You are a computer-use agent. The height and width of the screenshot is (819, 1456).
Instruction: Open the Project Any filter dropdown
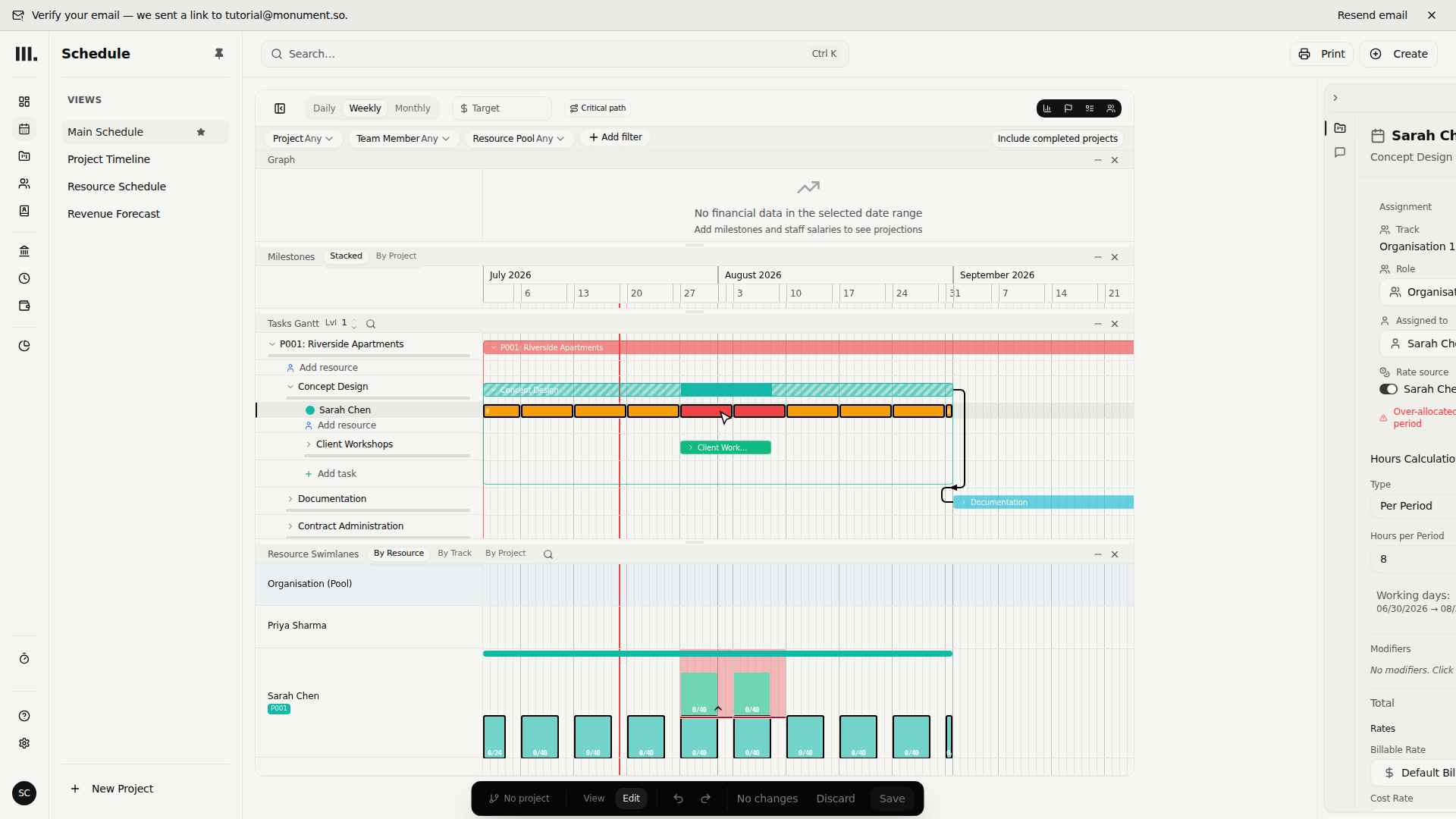pos(302,139)
